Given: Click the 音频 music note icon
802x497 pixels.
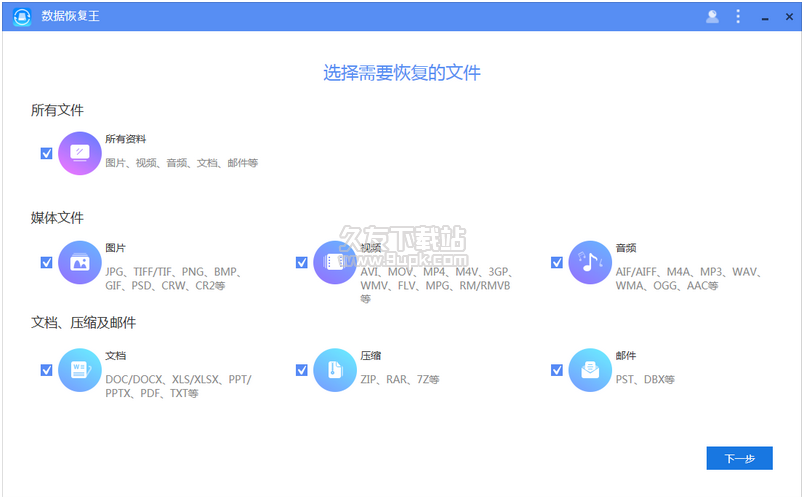Looking at the screenshot, I should click(x=590, y=262).
